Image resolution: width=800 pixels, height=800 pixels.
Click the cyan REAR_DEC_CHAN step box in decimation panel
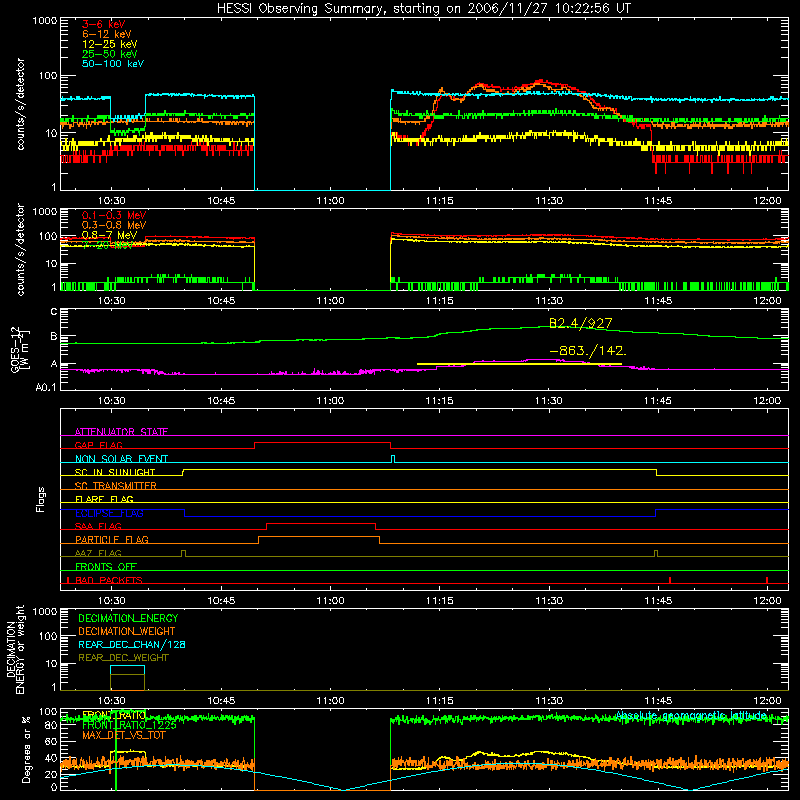127,670
